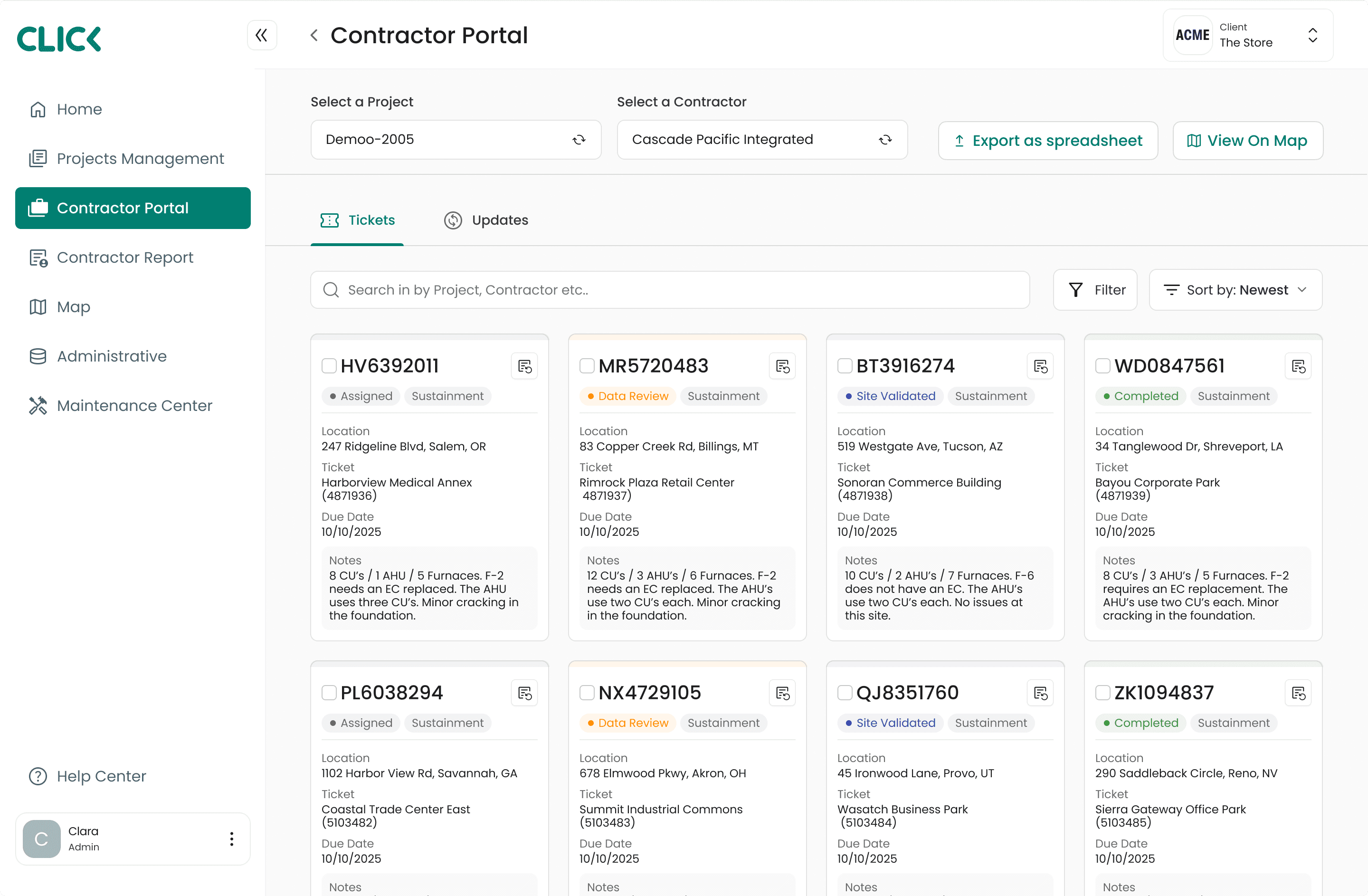Collapse the sidebar with double-chevron icon
Viewport: 1368px width, 896px height.
click(262, 36)
